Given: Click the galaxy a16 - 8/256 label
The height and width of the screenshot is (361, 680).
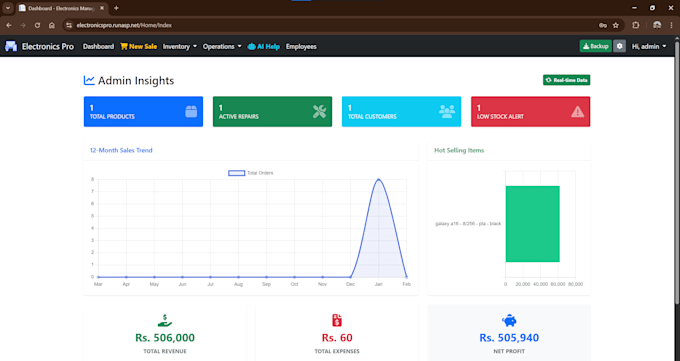Looking at the screenshot, I should pos(468,224).
